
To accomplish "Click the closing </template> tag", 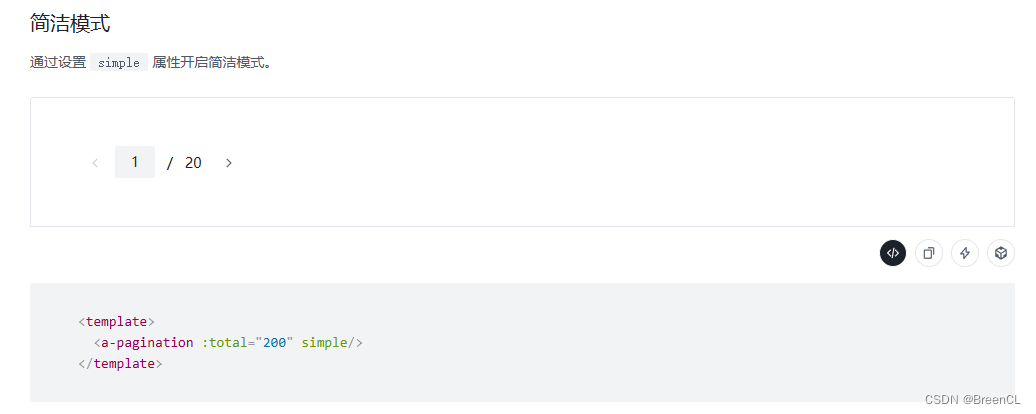I will click(121, 363).
